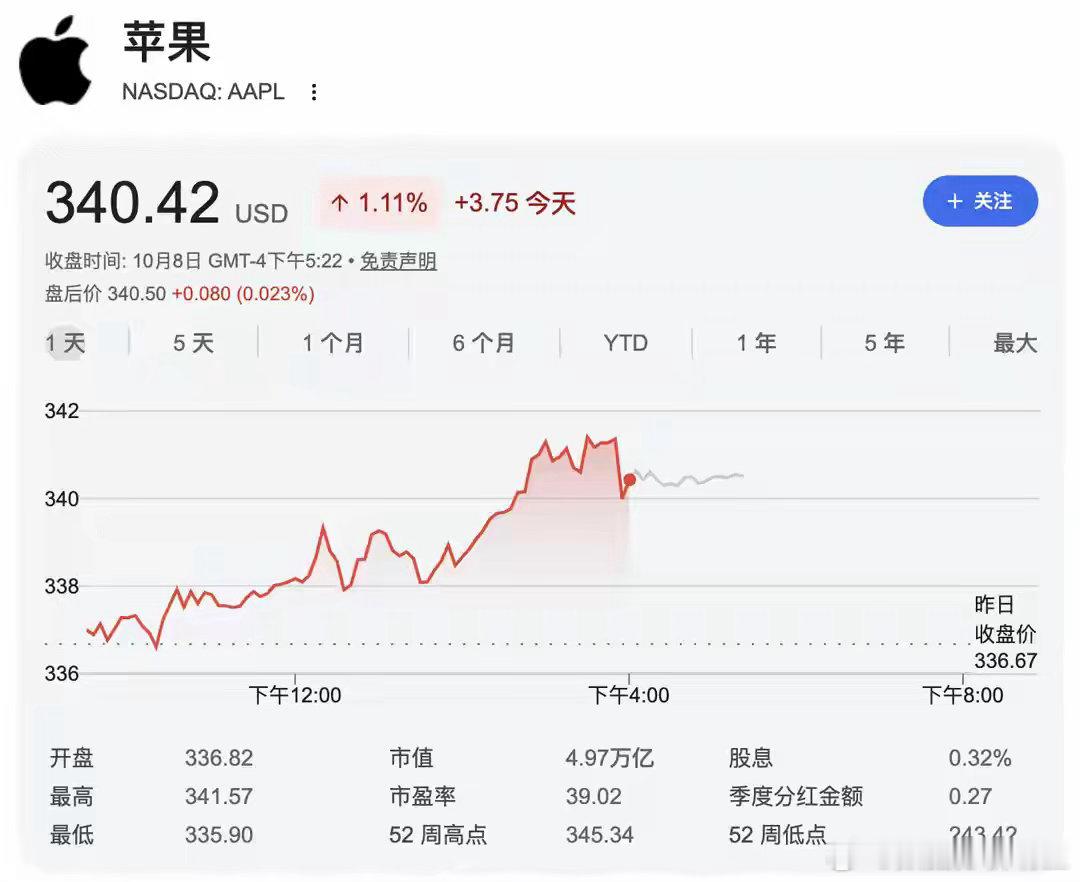Switch to the 1 年 tab
1080x882 pixels.
point(756,343)
